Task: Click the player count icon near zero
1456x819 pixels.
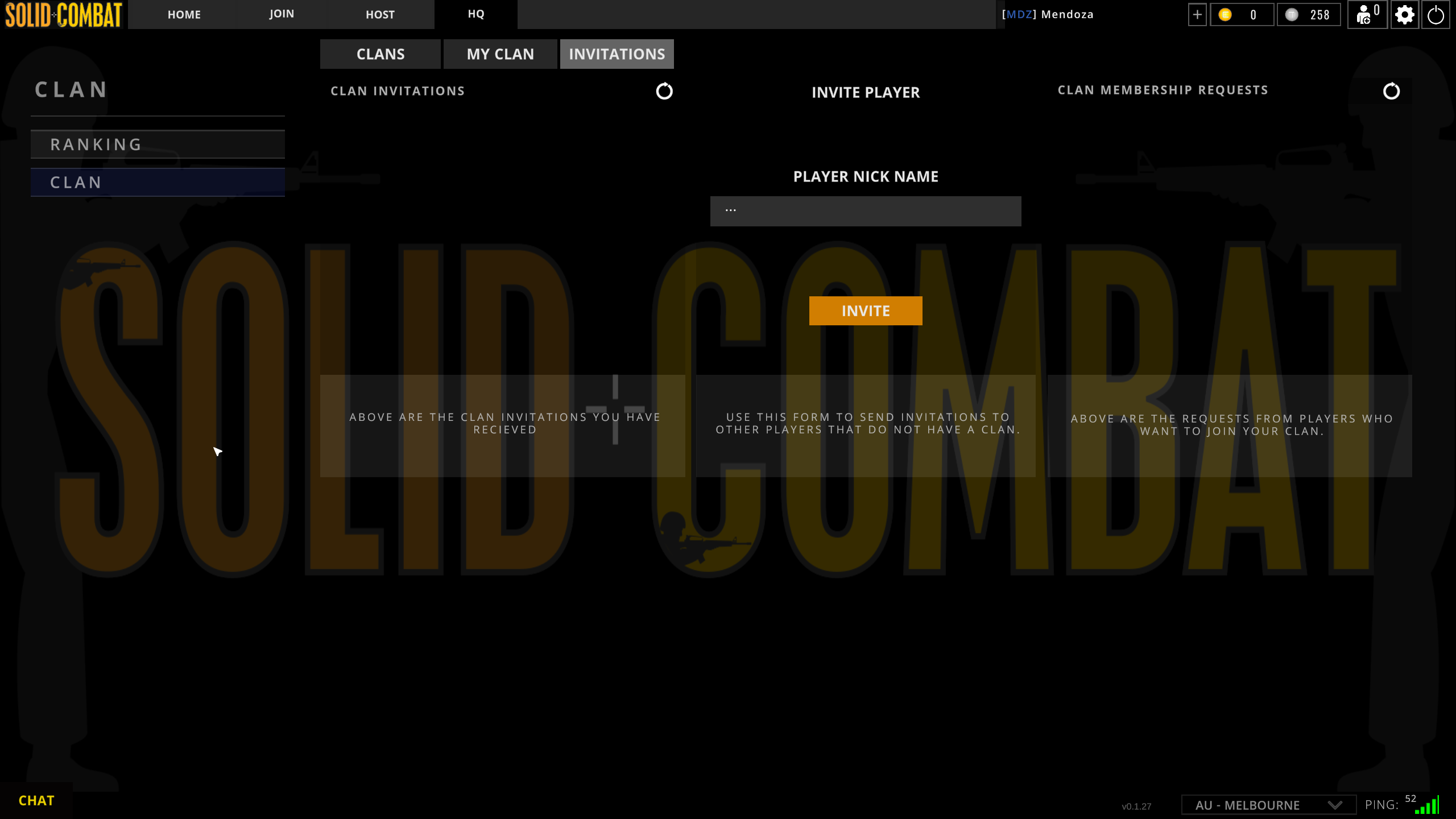Action: point(1362,14)
